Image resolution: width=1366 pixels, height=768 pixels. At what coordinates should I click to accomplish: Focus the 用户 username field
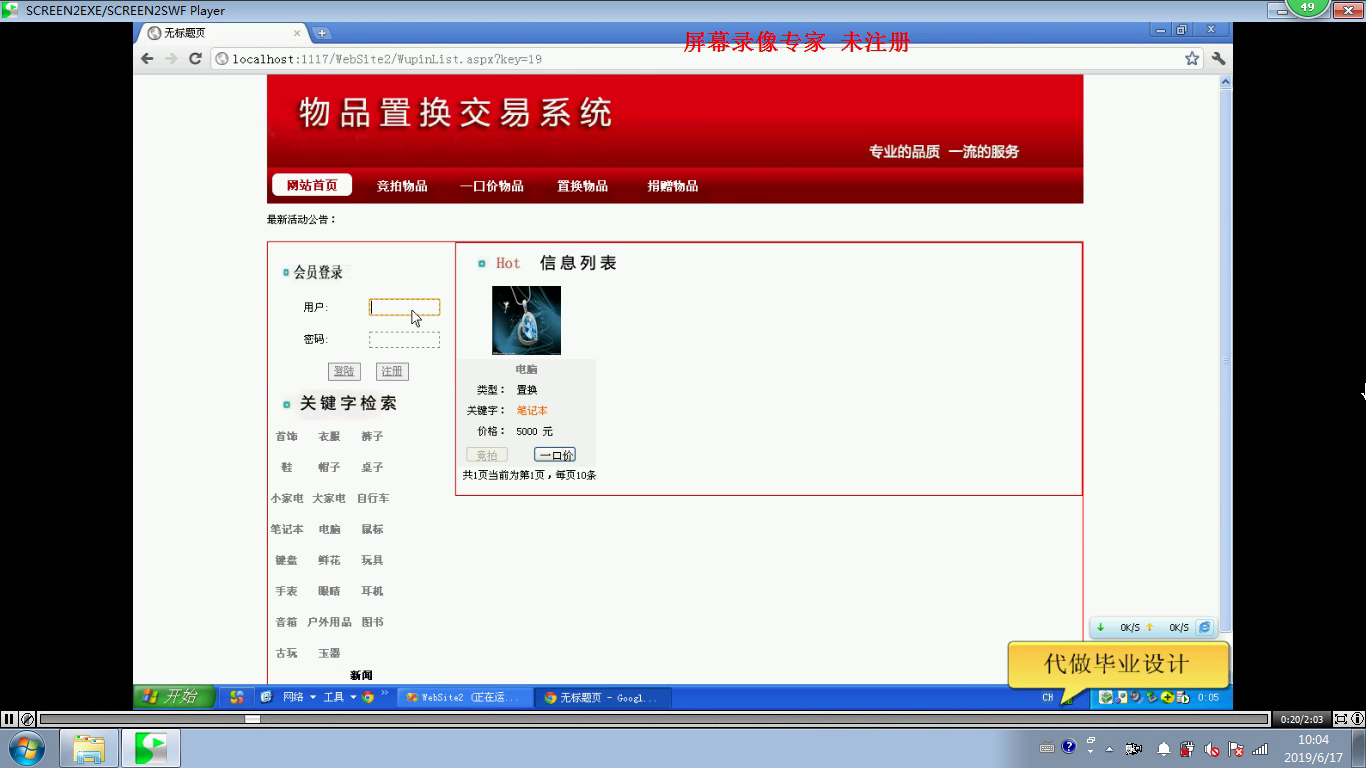click(x=404, y=307)
